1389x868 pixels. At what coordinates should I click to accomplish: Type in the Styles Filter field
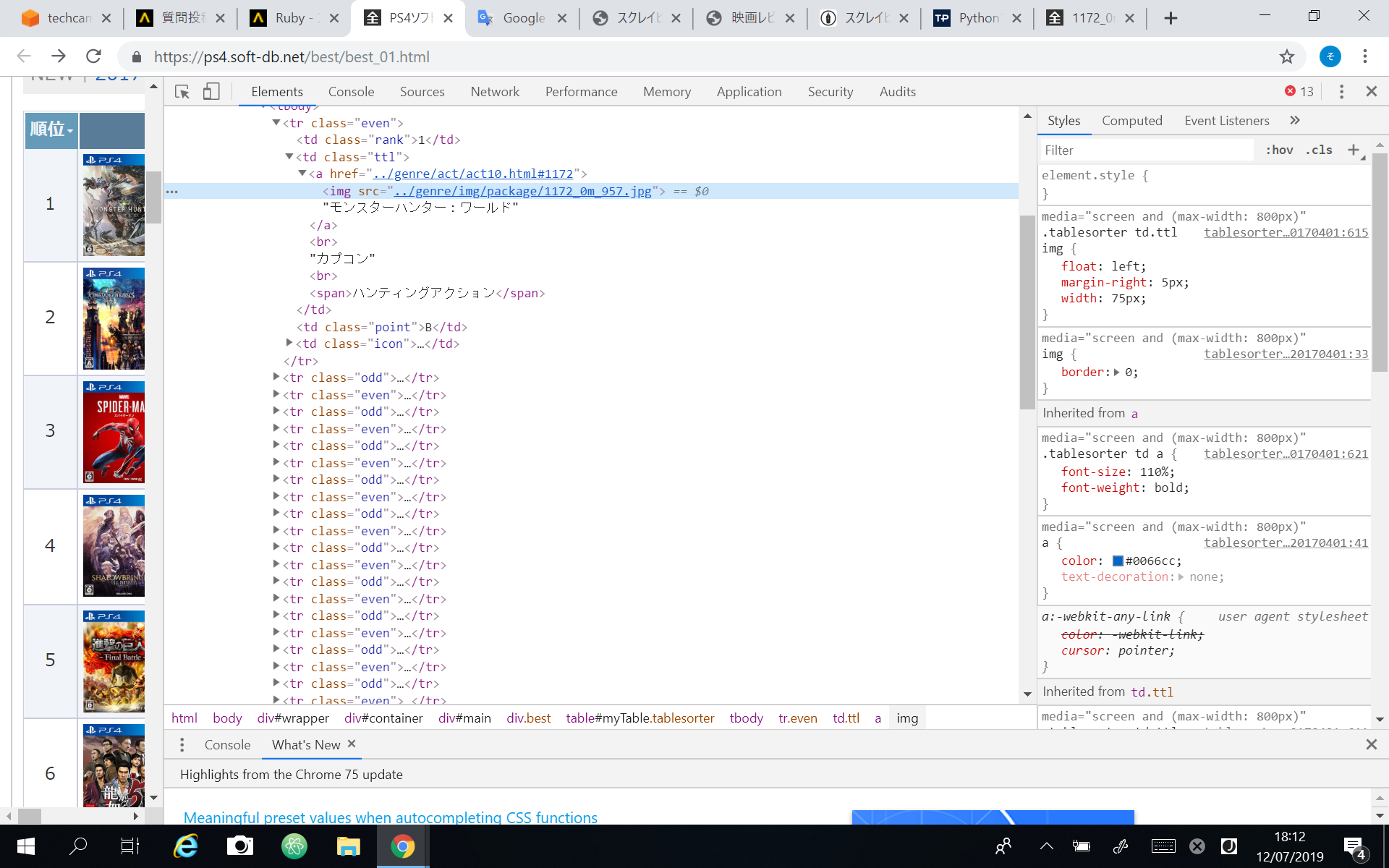[1147, 150]
